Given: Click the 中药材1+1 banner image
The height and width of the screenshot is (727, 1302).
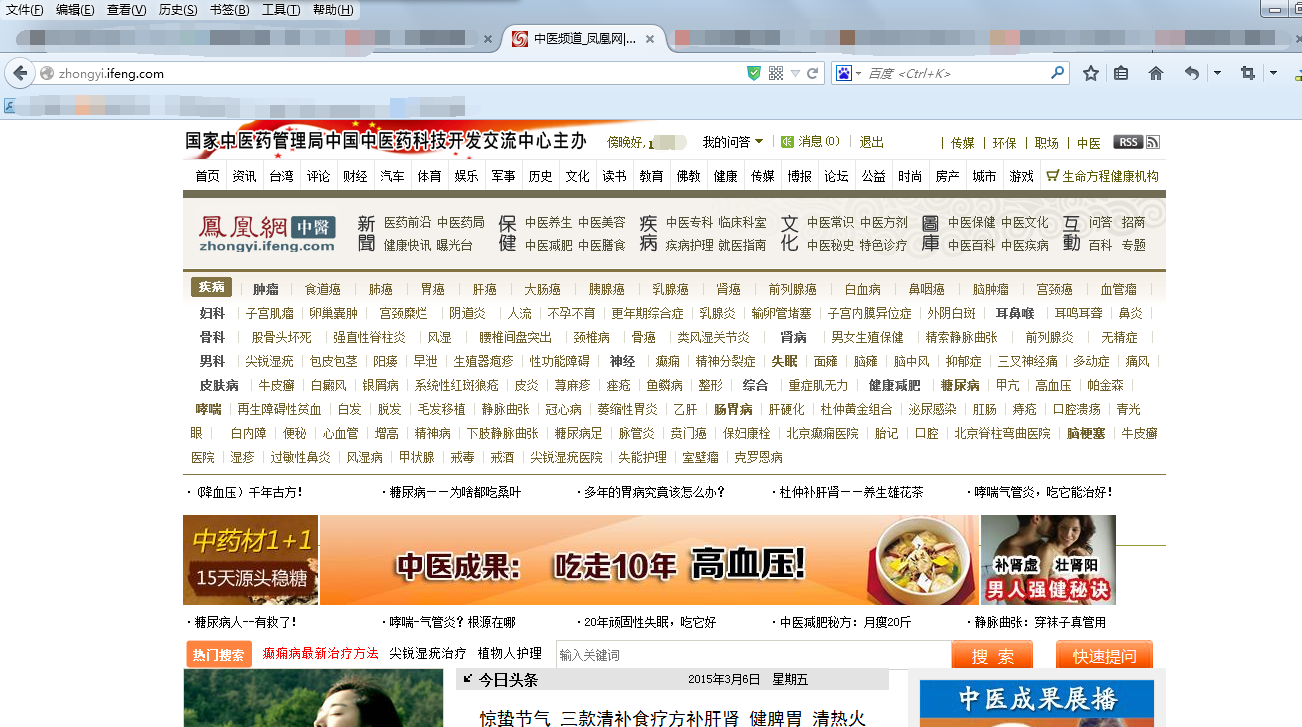Looking at the screenshot, I should (x=250, y=560).
